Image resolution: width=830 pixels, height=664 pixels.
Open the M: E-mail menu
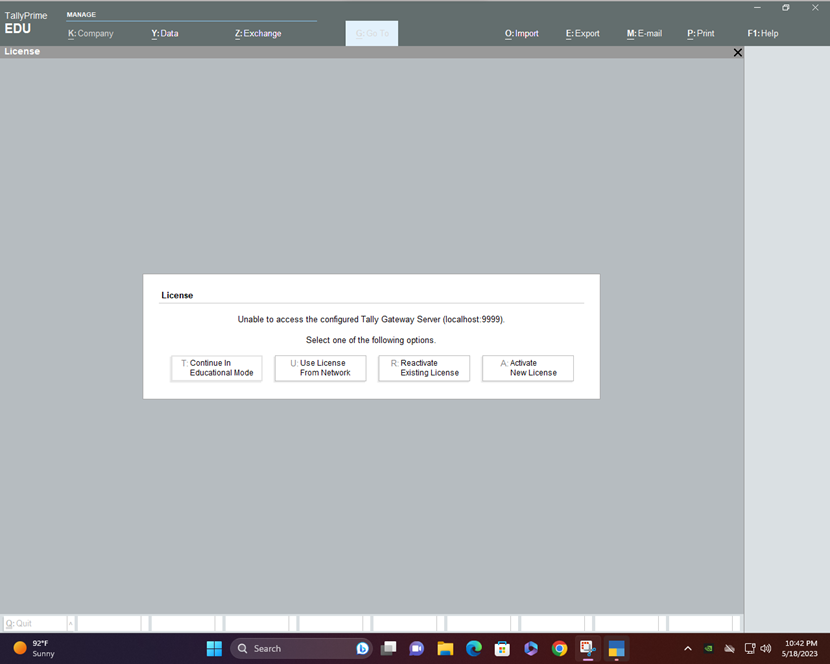pos(644,33)
